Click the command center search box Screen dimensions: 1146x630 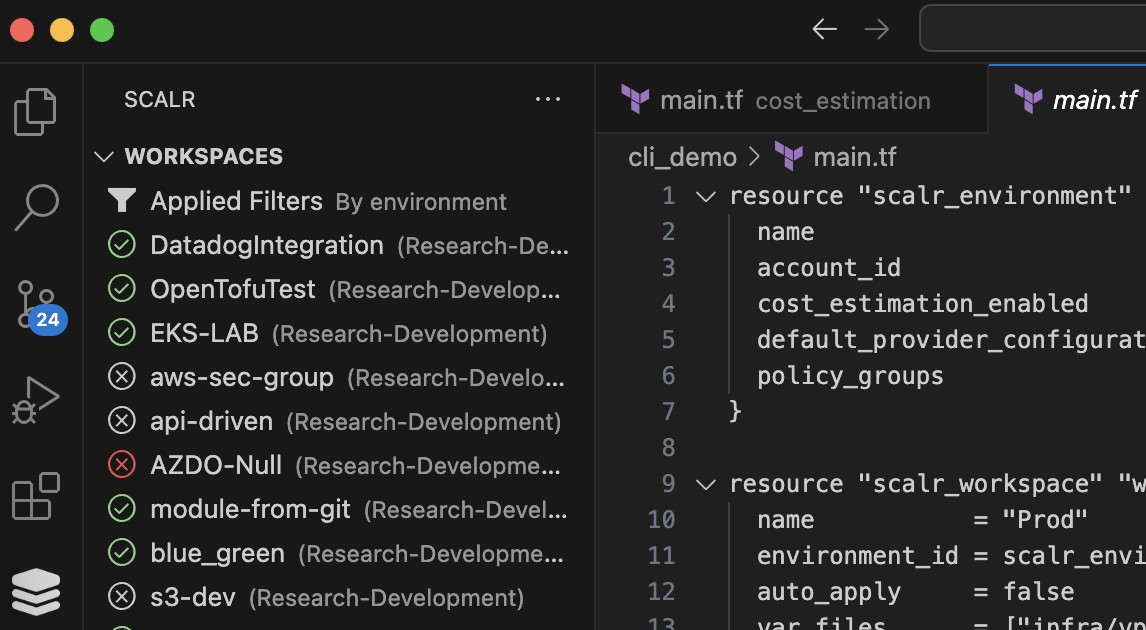click(1033, 29)
